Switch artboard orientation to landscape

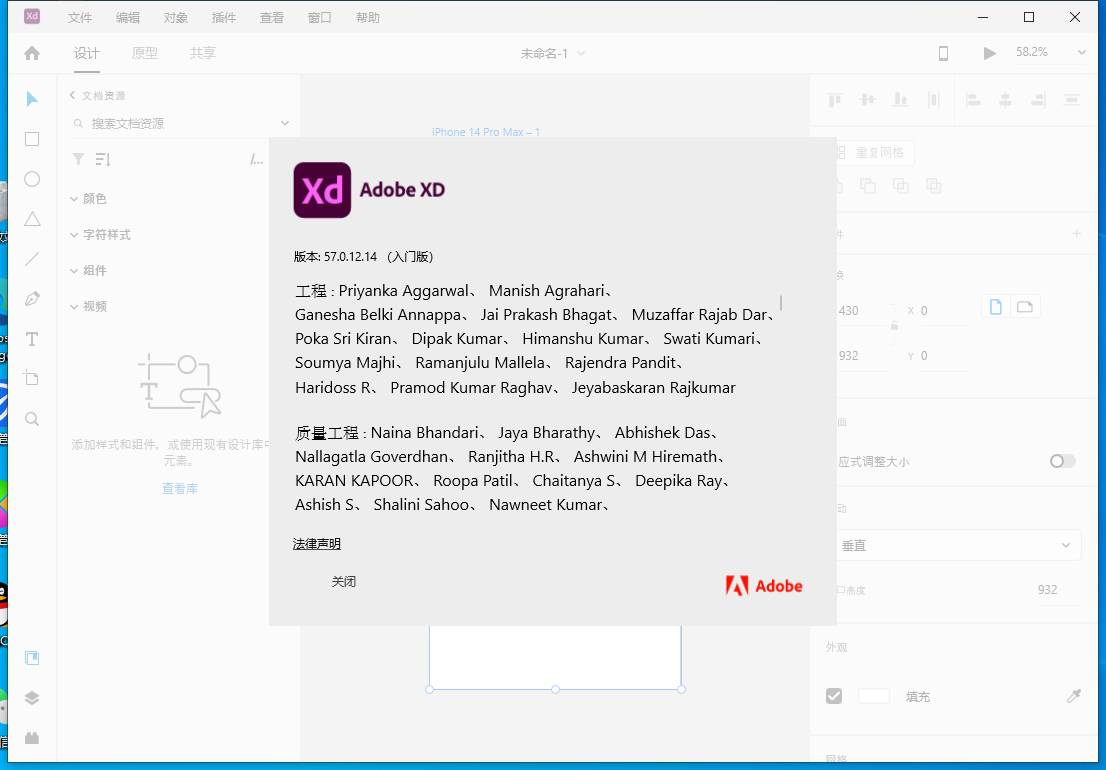[x=1025, y=307]
